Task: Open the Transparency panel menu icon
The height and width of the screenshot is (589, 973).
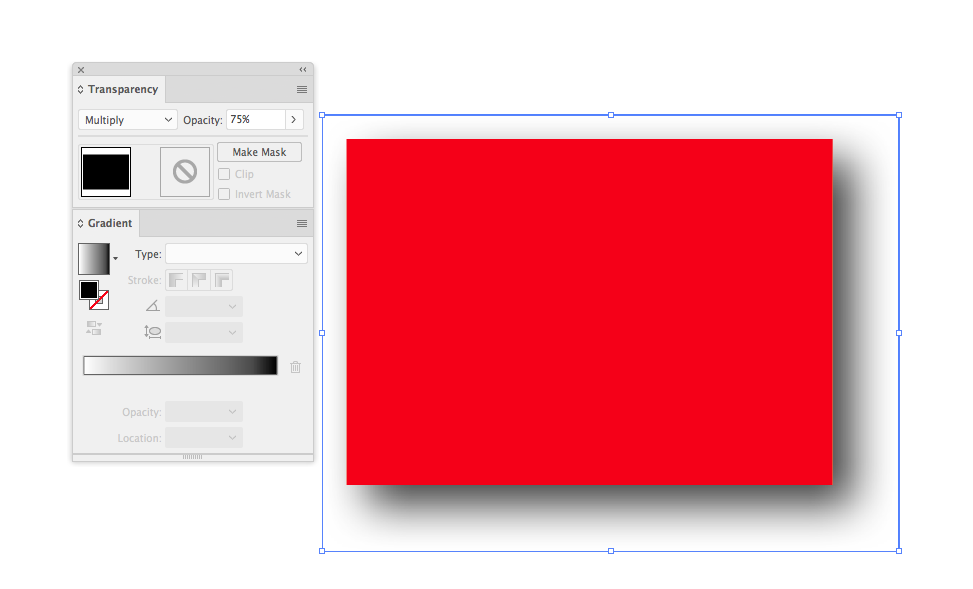Action: tap(302, 89)
